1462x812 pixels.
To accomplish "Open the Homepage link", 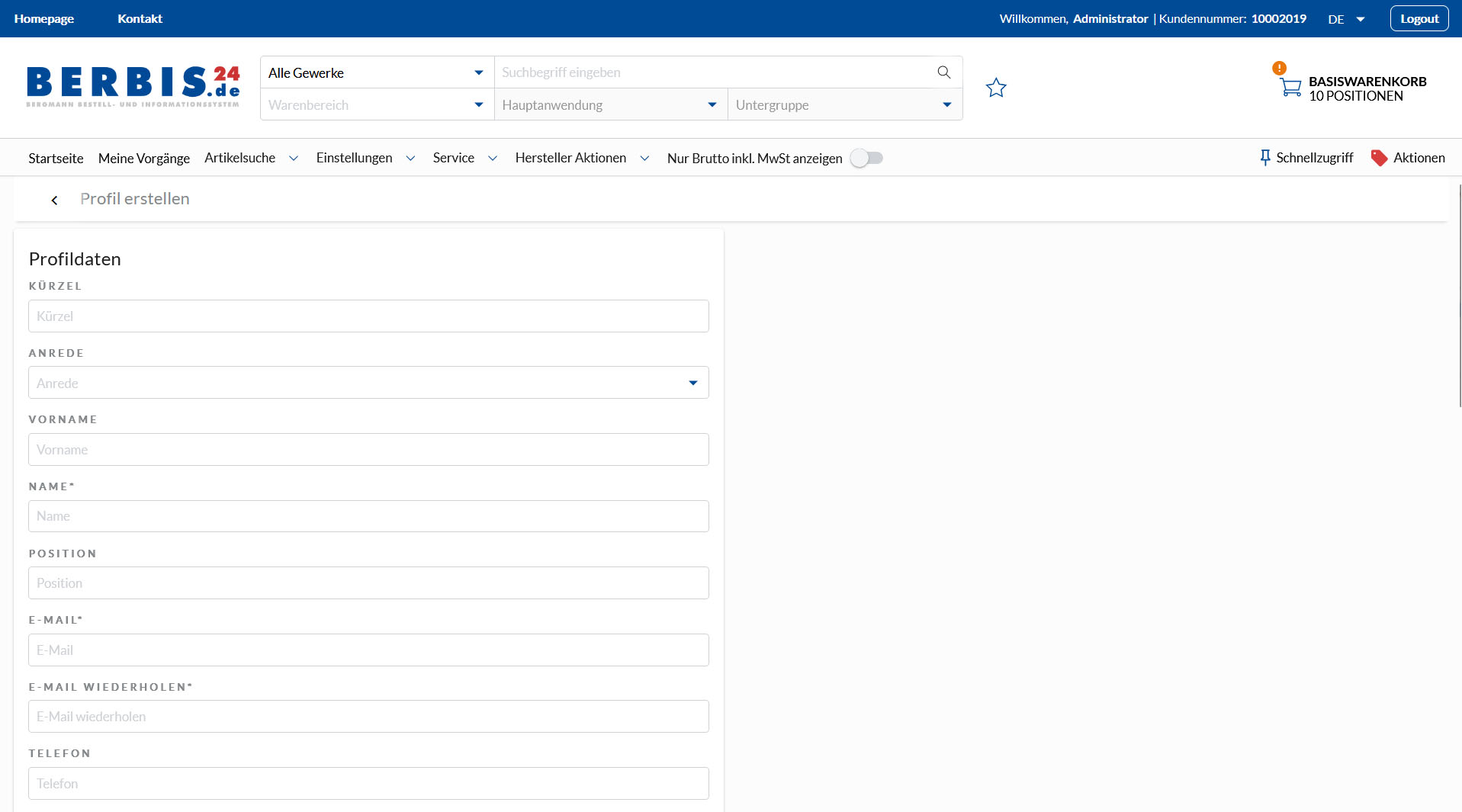I will click(44, 18).
